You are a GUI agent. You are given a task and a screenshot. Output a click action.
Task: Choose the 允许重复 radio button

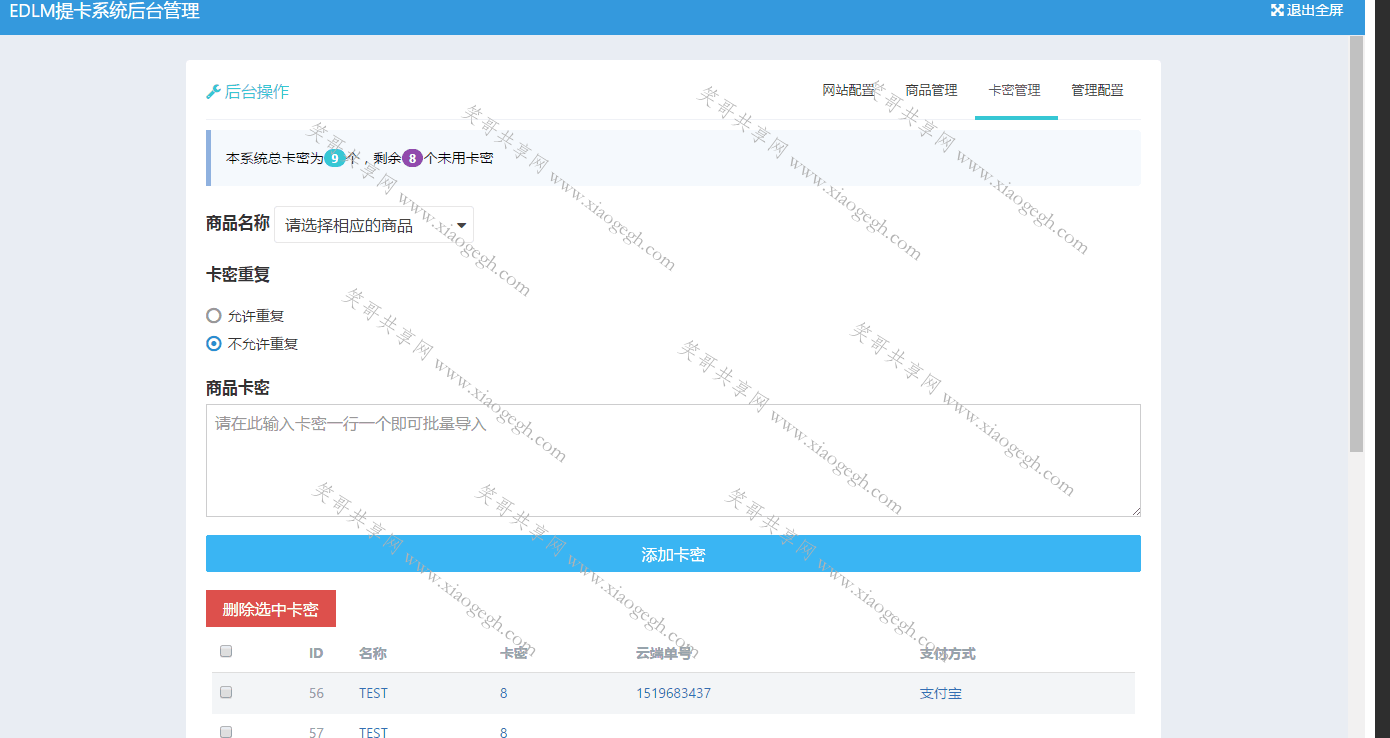coord(213,316)
